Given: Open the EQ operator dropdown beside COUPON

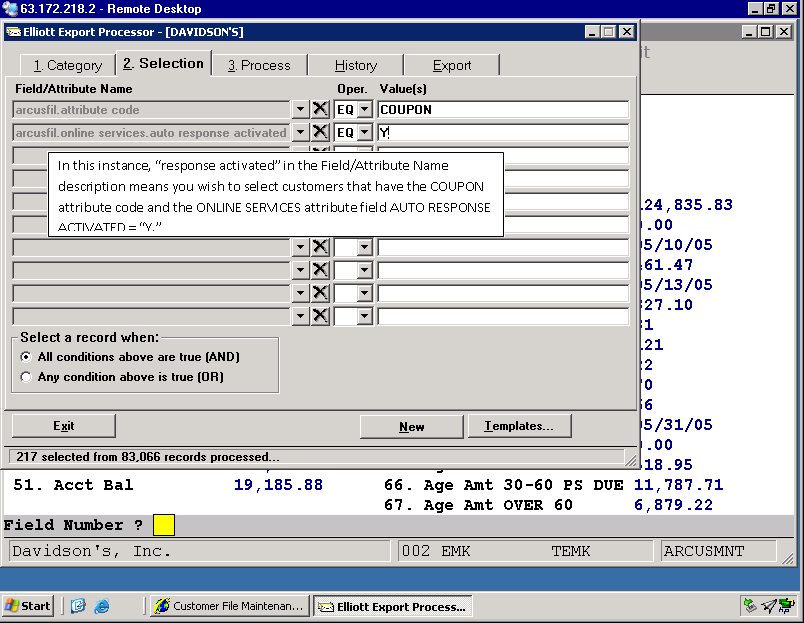Looking at the screenshot, I should (365, 109).
